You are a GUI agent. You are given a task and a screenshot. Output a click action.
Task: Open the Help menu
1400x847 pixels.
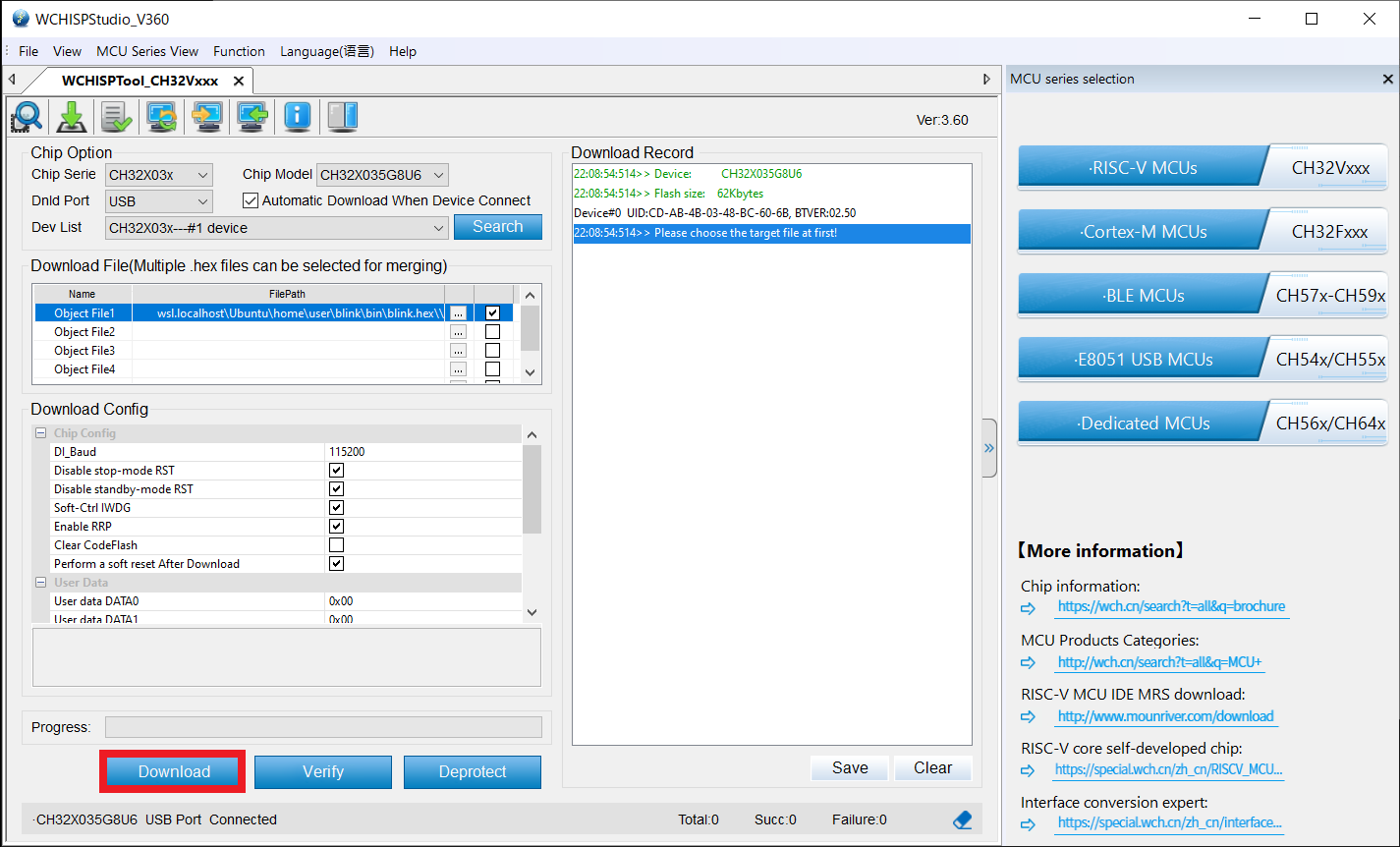[403, 51]
